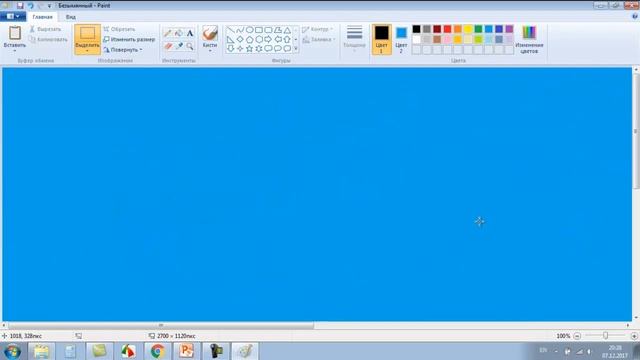Open PowerPoint from the taskbar
Viewport: 640px width, 360px height.
tap(187, 351)
